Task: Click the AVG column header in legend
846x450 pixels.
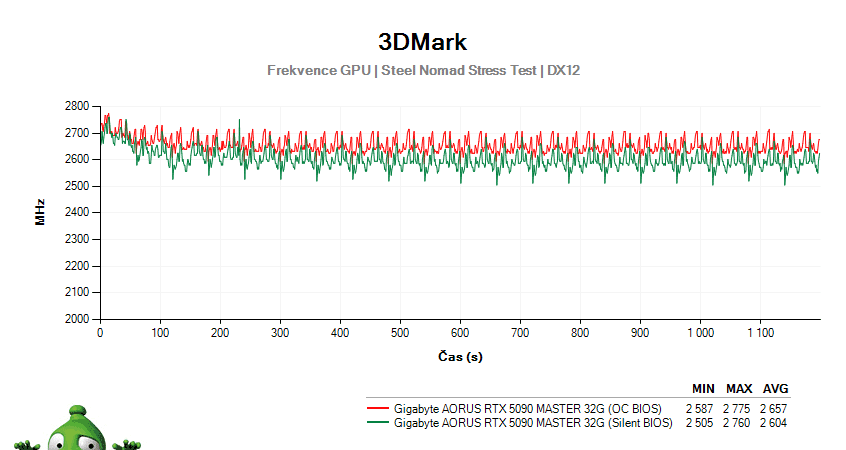Action: (775, 389)
